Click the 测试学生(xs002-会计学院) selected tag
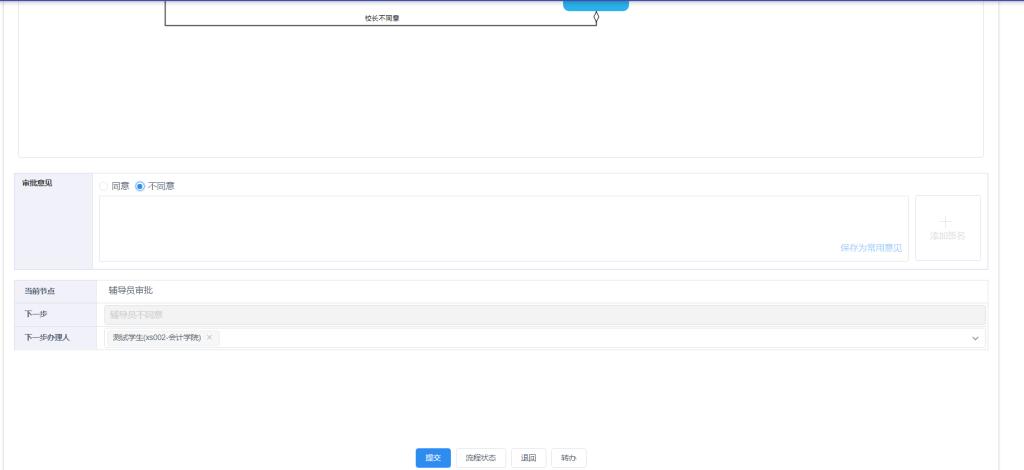Image resolution: width=1024 pixels, height=470 pixels. coord(156,338)
